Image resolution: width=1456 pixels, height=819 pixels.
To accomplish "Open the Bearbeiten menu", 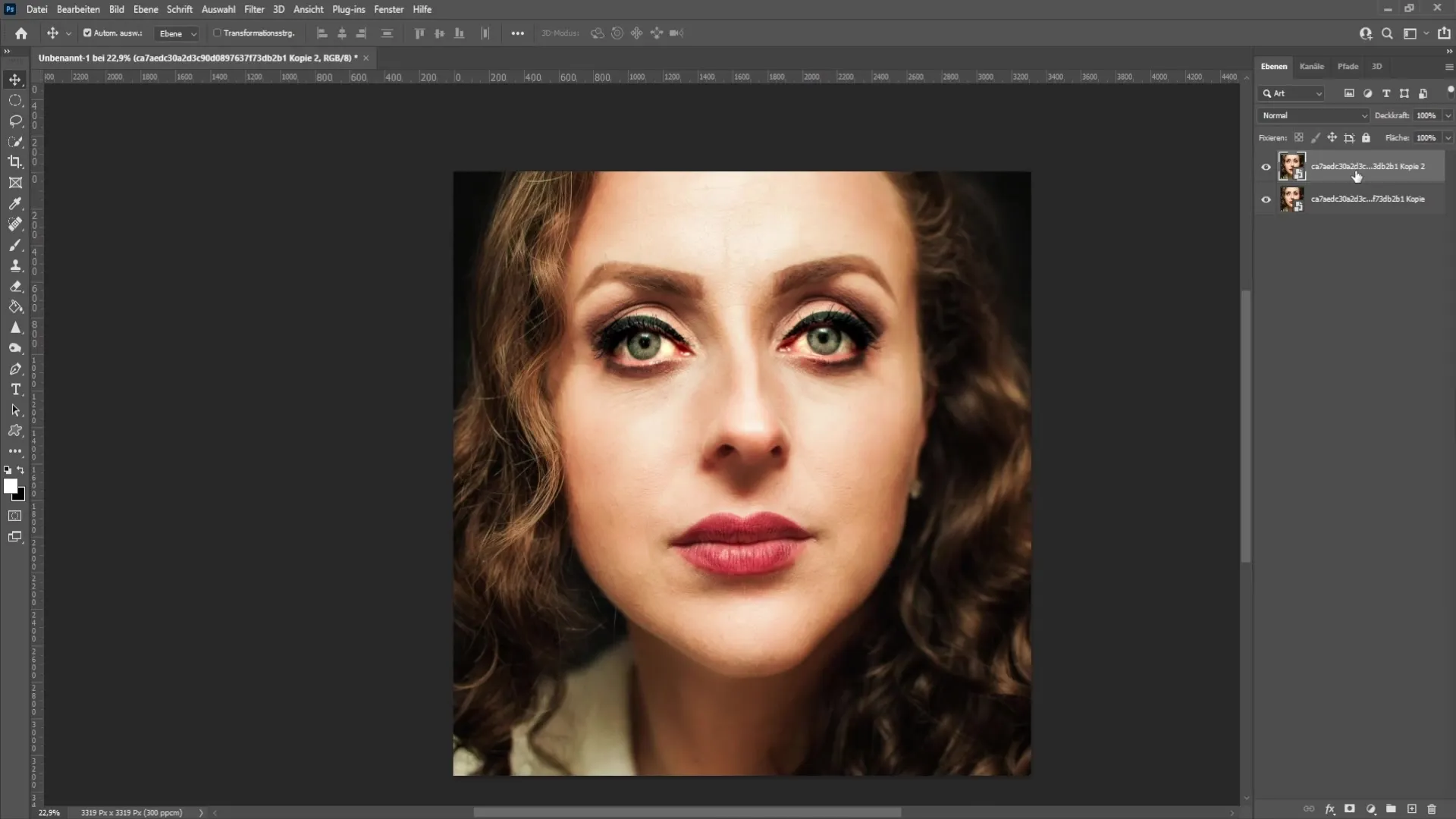I will click(77, 9).
